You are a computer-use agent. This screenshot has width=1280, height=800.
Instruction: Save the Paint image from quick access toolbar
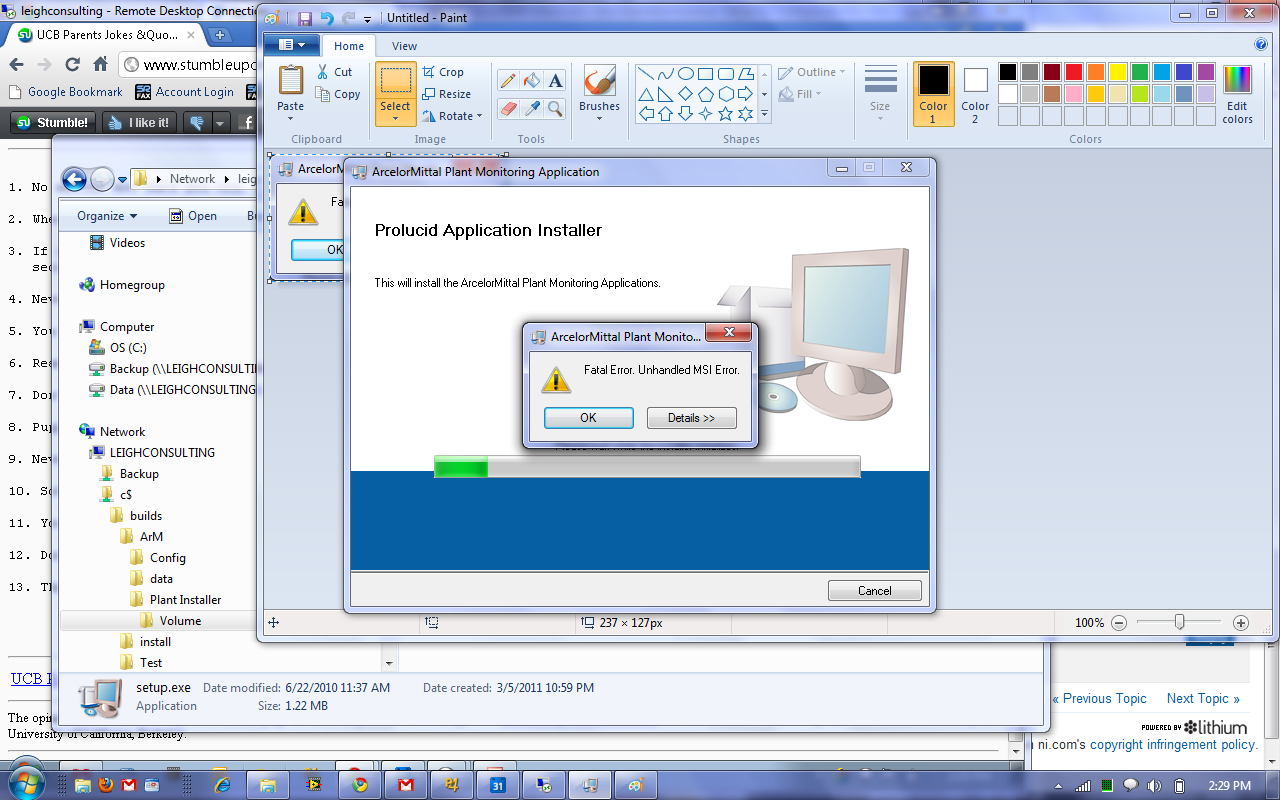click(305, 18)
